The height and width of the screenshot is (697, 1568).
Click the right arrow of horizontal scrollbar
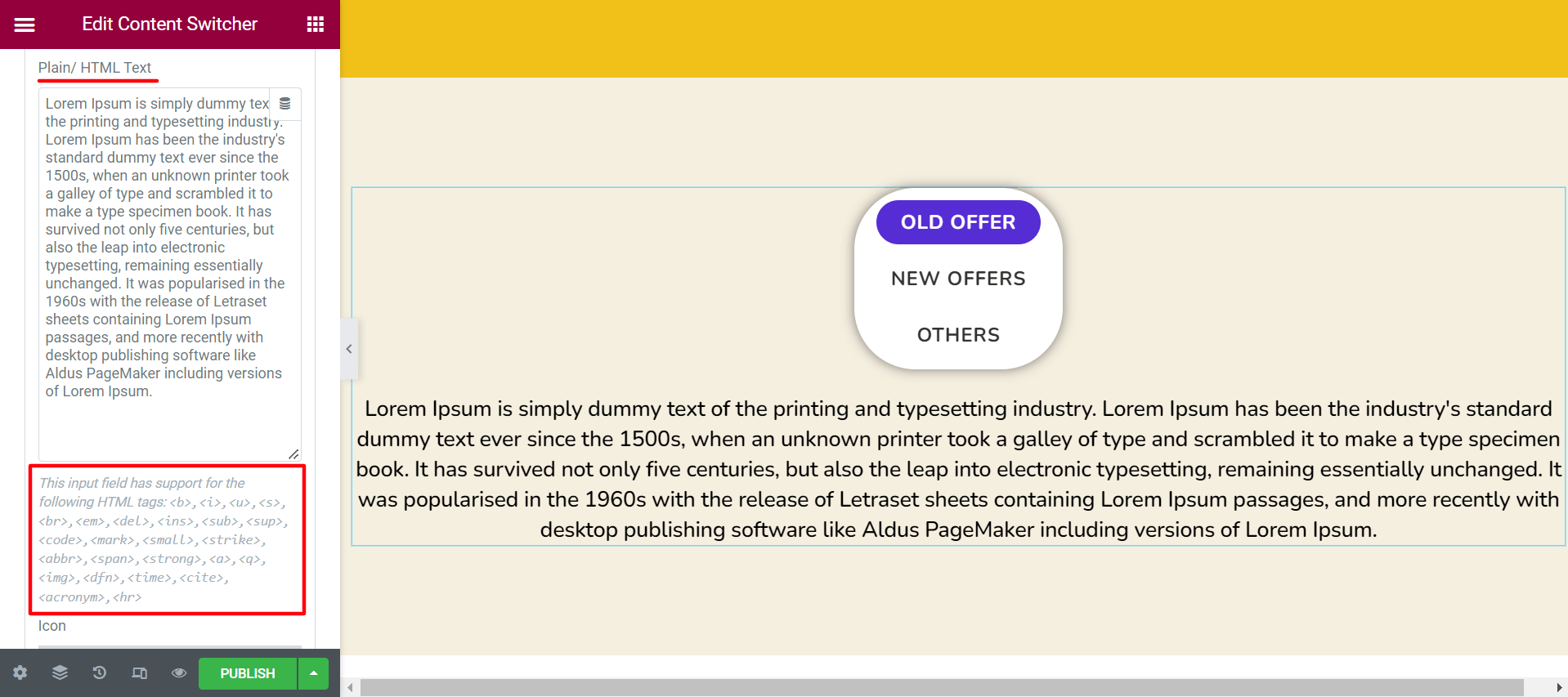(1559, 687)
